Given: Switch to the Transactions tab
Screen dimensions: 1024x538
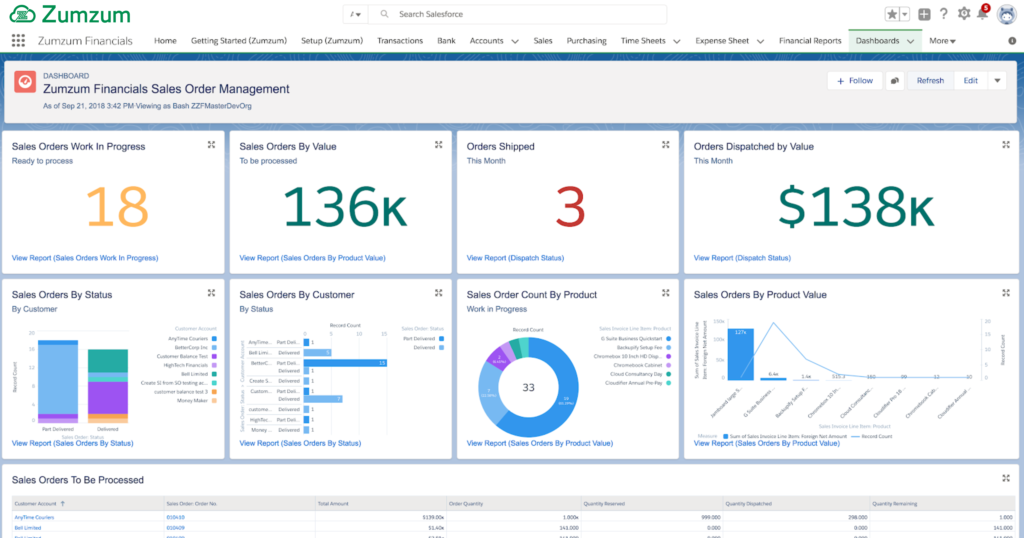Looking at the screenshot, I should tap(400, 40).
